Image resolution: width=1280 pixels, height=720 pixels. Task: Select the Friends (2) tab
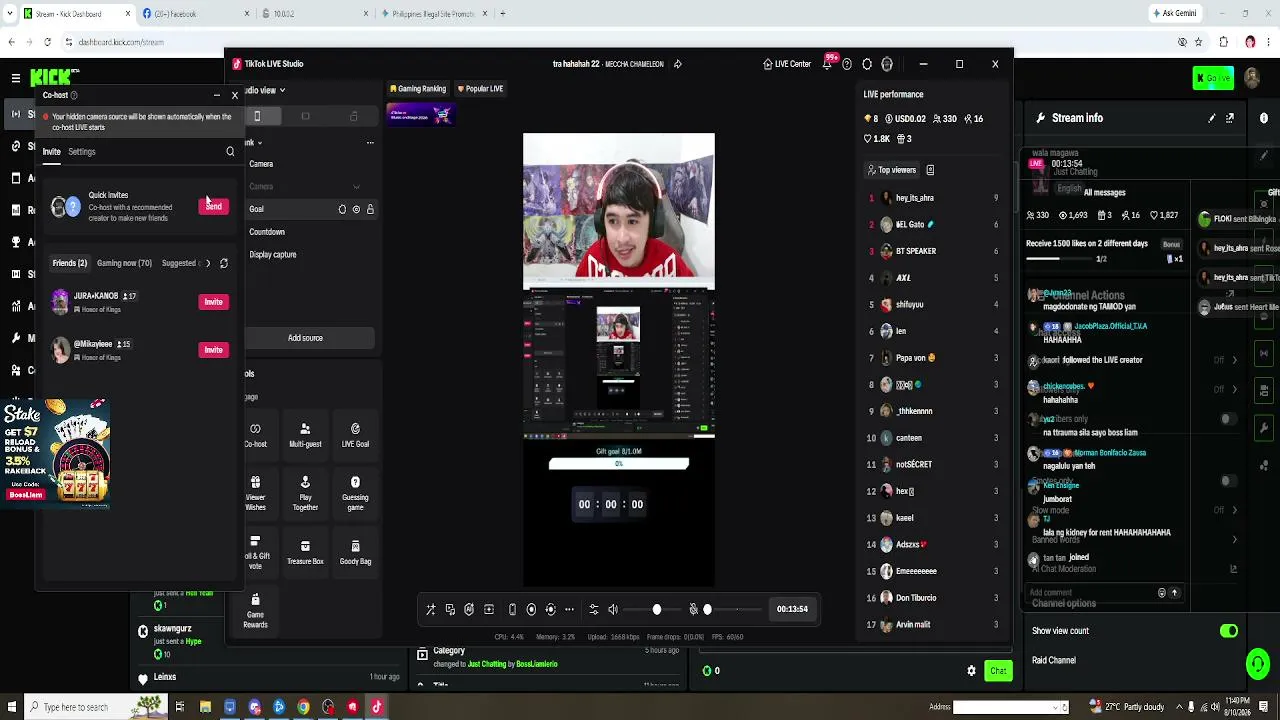70,263
